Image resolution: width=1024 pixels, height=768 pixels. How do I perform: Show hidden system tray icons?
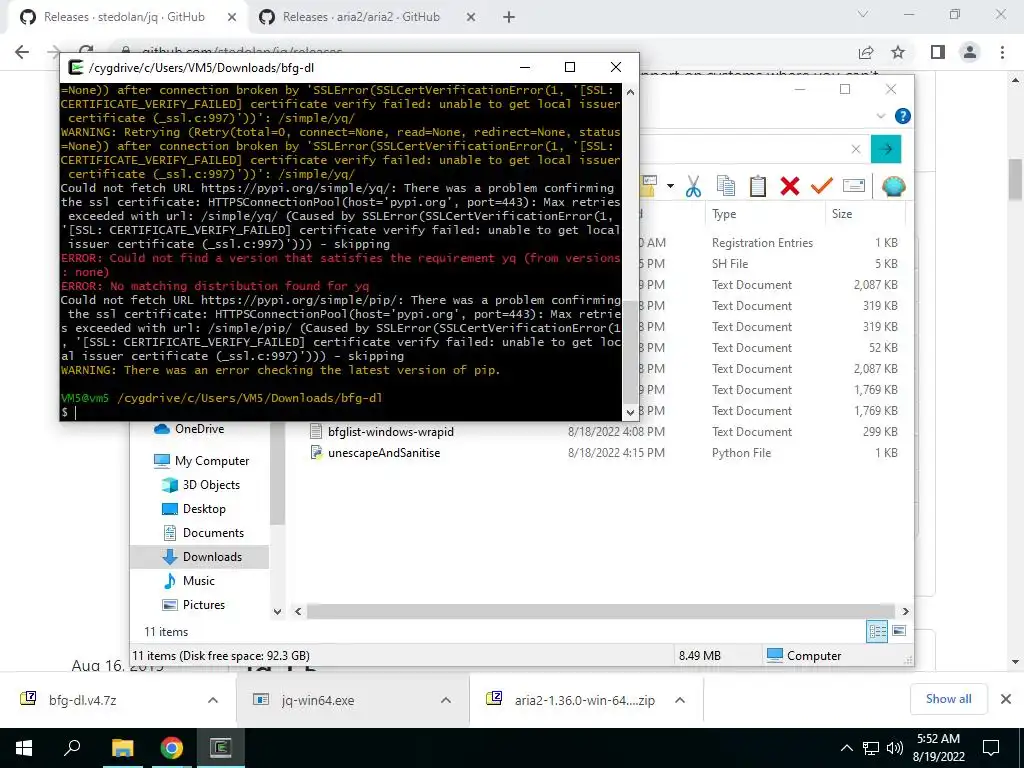tap(846, 748)
